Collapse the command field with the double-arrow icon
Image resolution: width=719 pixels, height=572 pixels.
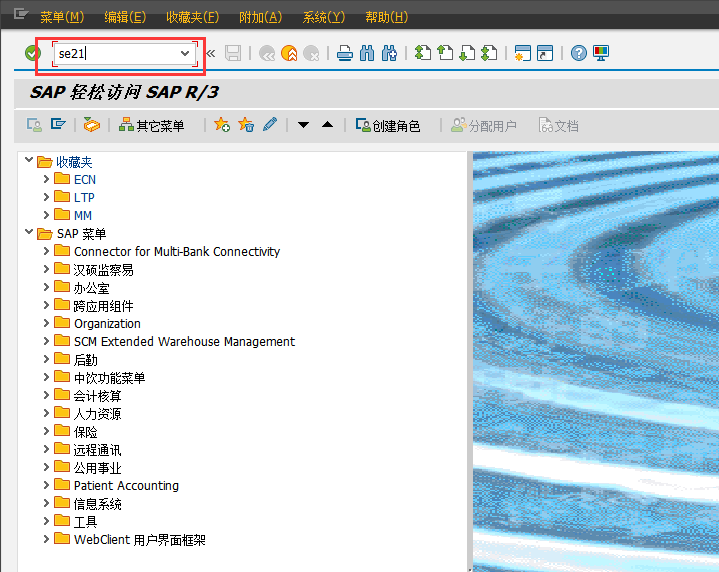[x=211, y=53]
